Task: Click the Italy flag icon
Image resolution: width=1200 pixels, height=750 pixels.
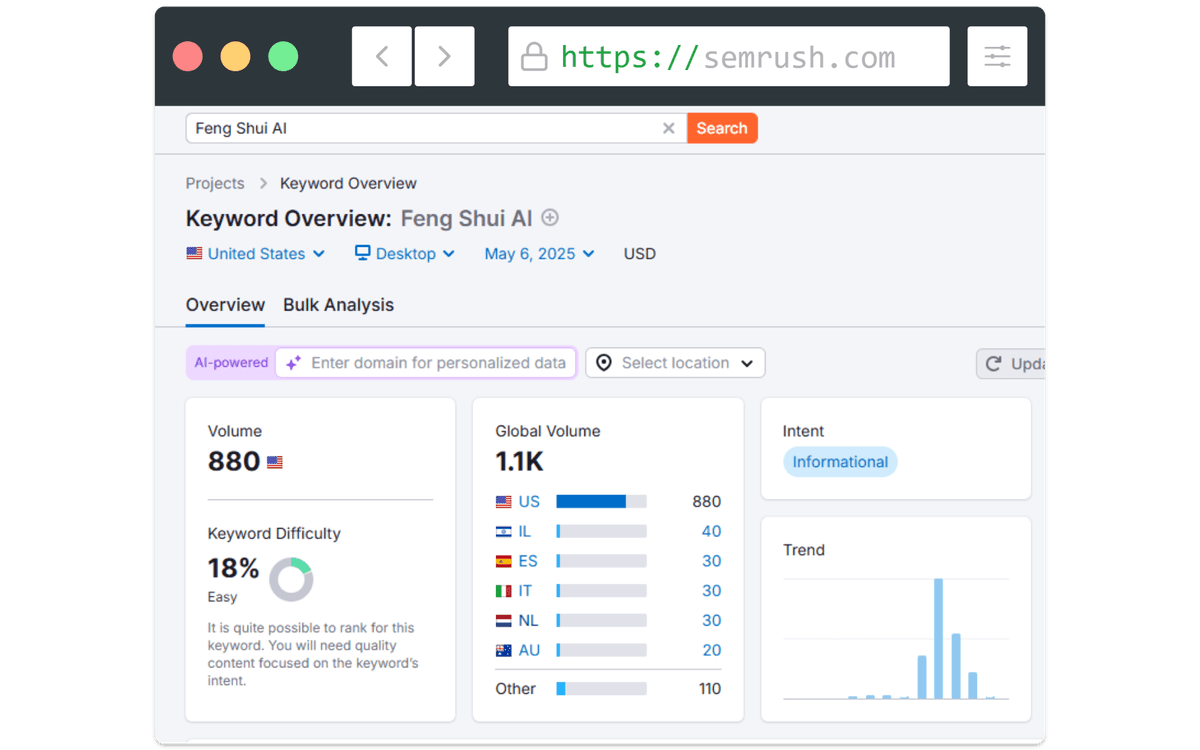Action: pyautogui.click(x=504, y=591)
